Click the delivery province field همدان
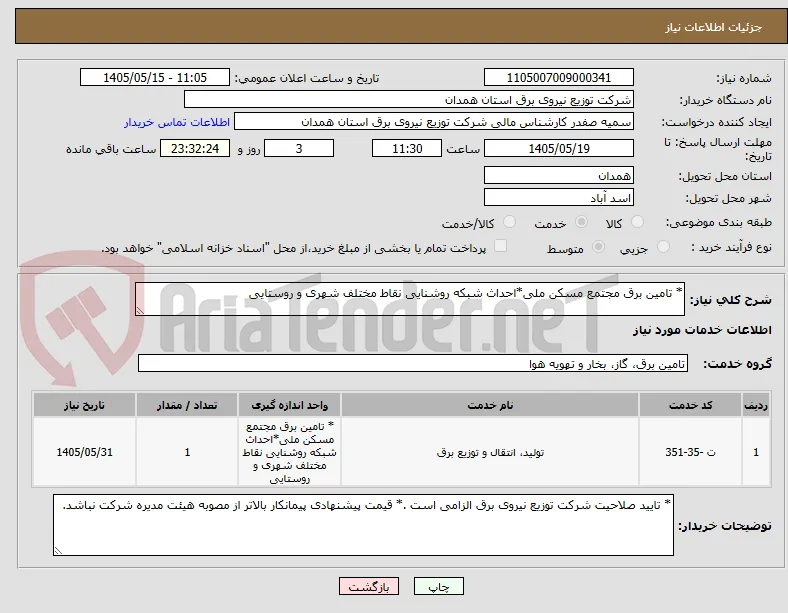The height and width of the screenshot is (613, 788). point(558,175)
